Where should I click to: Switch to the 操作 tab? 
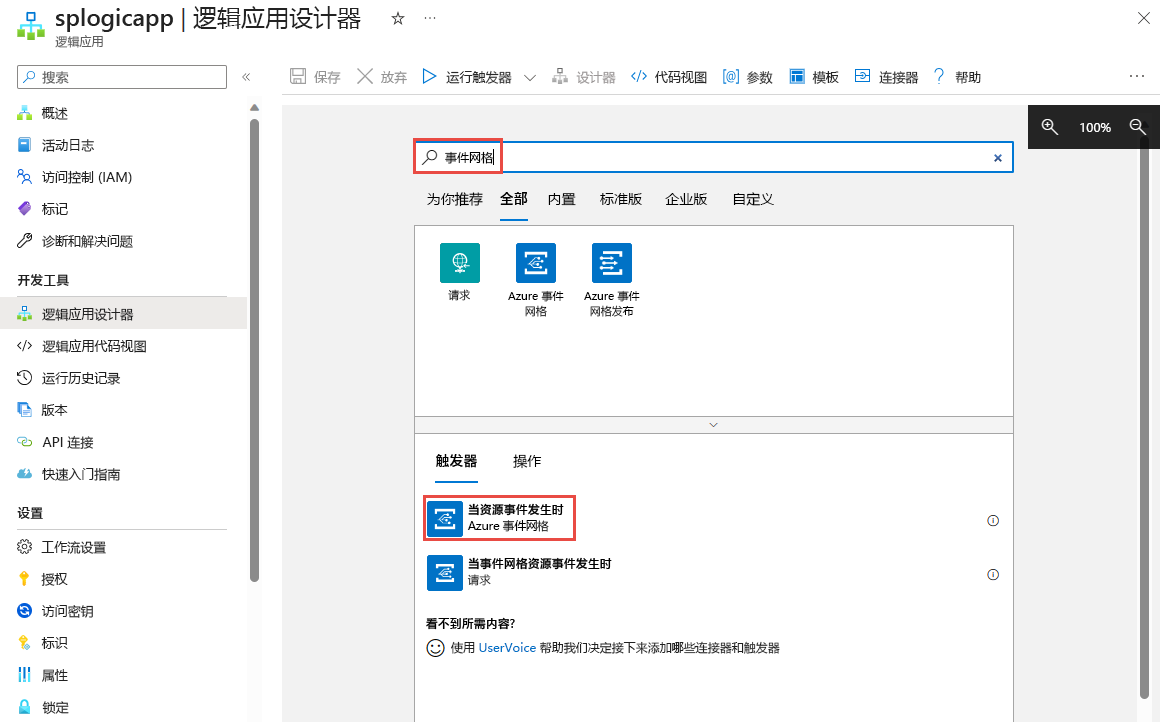[x=527, y=461]
